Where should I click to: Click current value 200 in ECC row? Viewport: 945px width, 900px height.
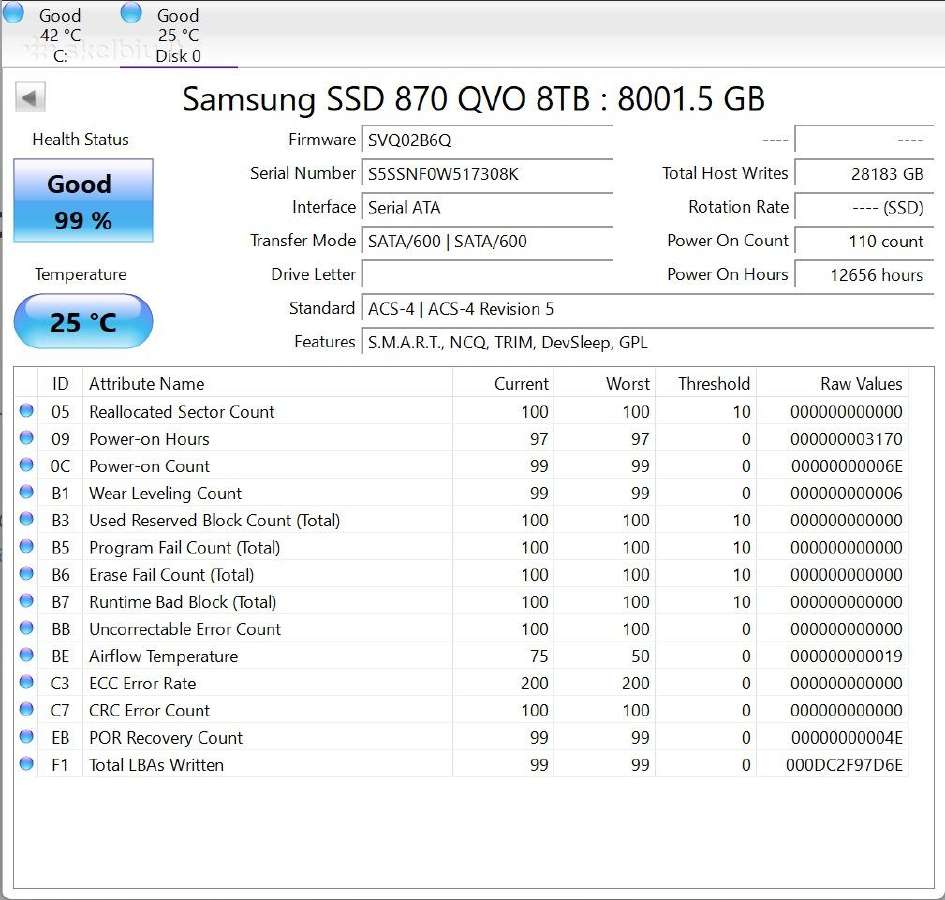(x=535, y=683)
